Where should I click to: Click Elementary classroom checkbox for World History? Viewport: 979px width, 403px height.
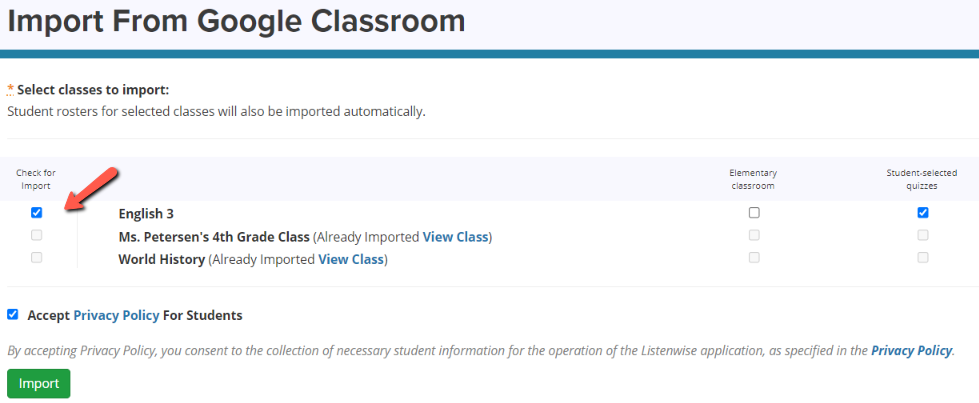coord(754,257)
